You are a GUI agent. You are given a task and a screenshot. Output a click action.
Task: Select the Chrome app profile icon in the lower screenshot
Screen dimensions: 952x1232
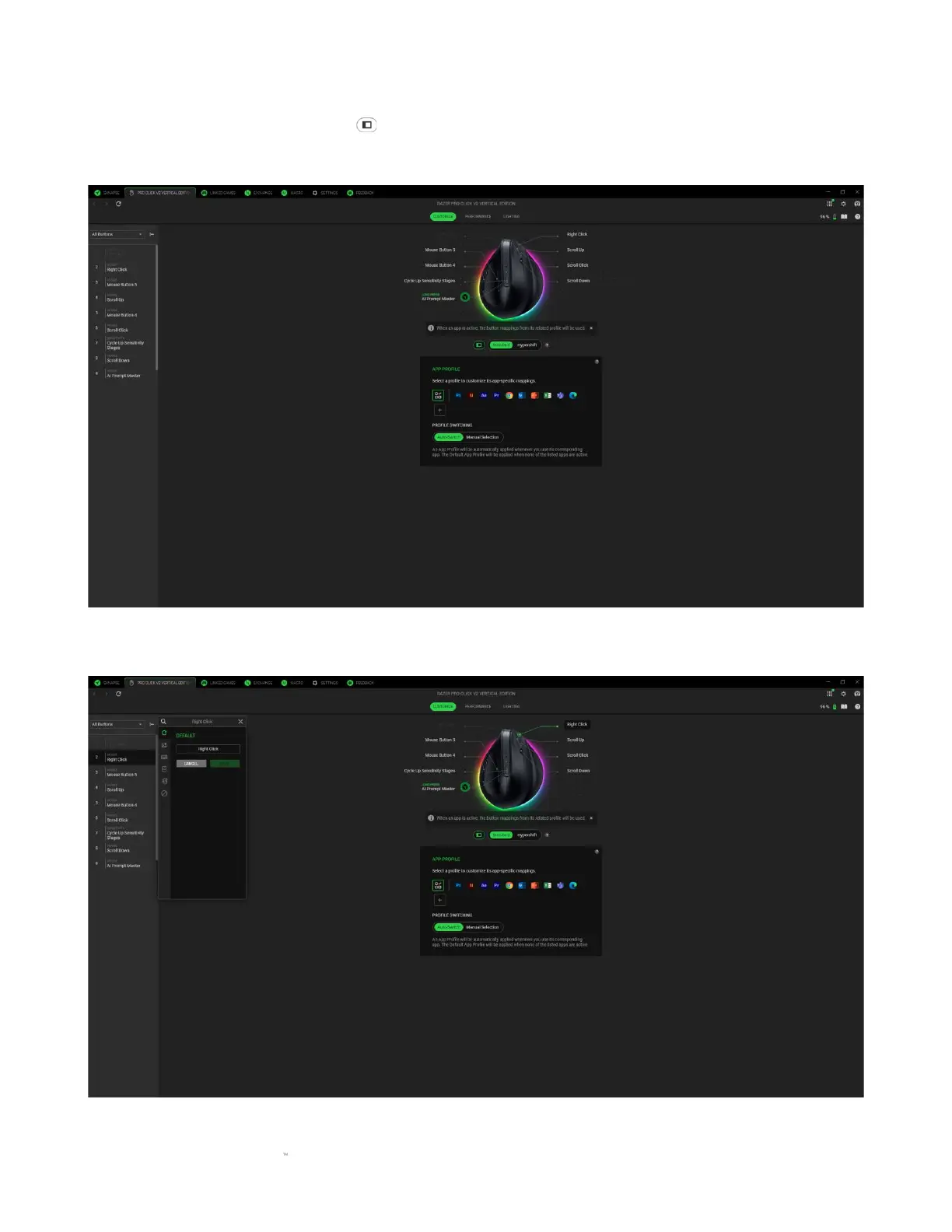(x=509, y=886)
